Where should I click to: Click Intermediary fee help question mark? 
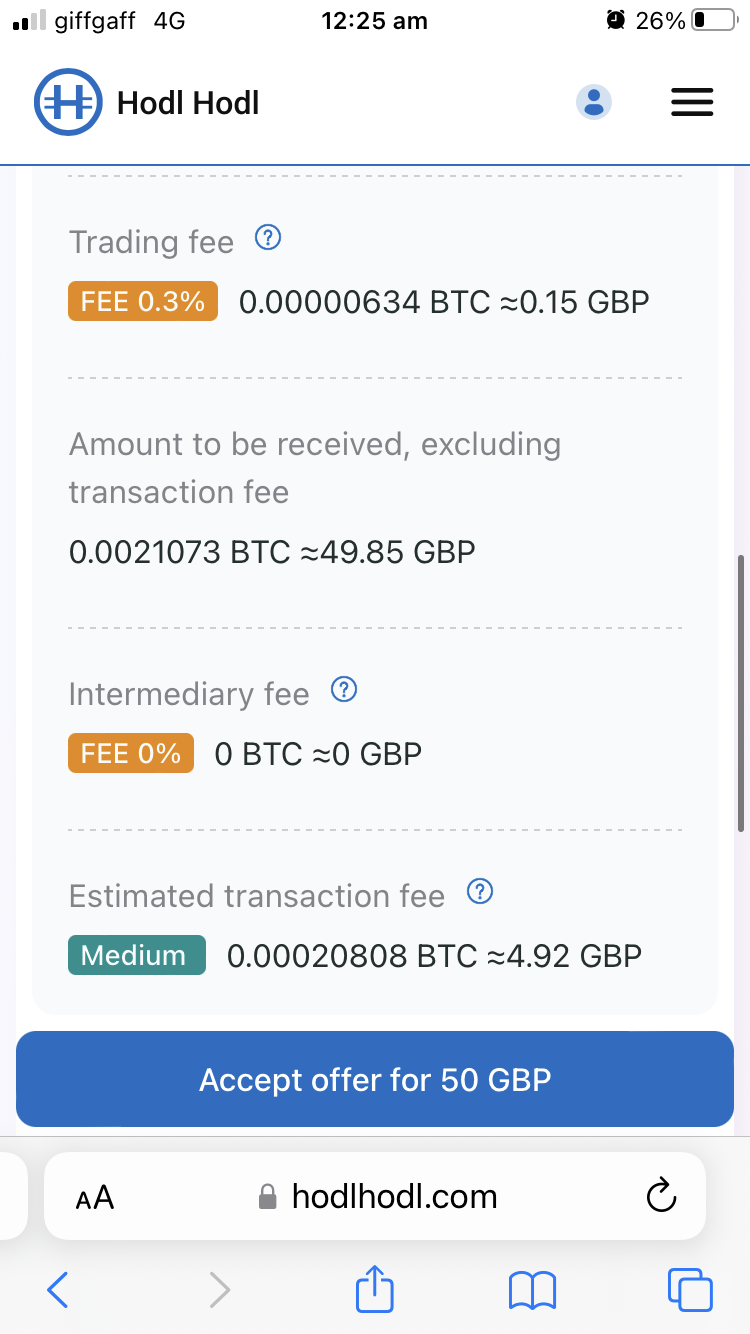(344, 690)
